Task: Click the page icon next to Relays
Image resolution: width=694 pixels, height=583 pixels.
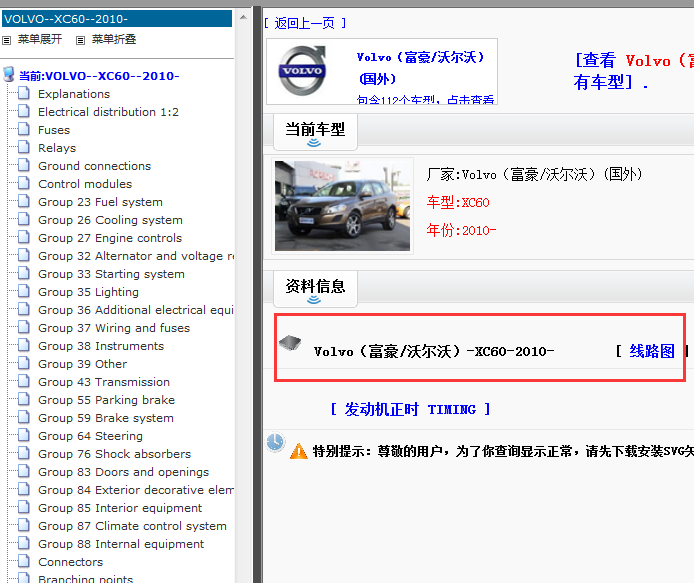Action: point(24,147)
